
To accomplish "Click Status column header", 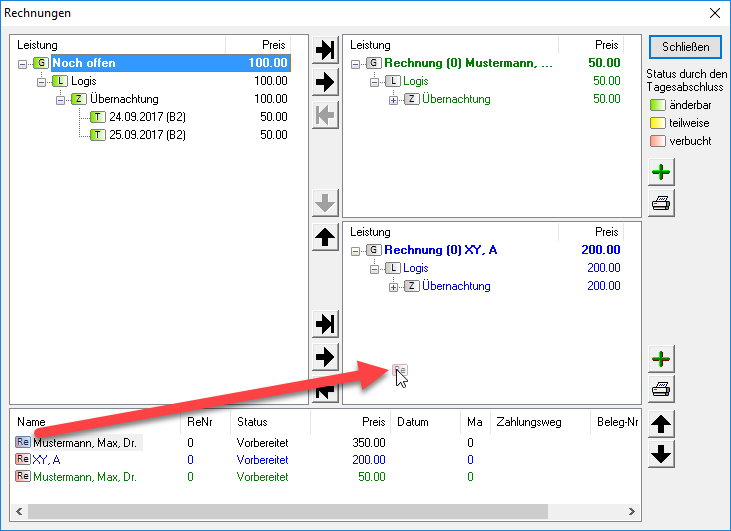I will point(252,422).
